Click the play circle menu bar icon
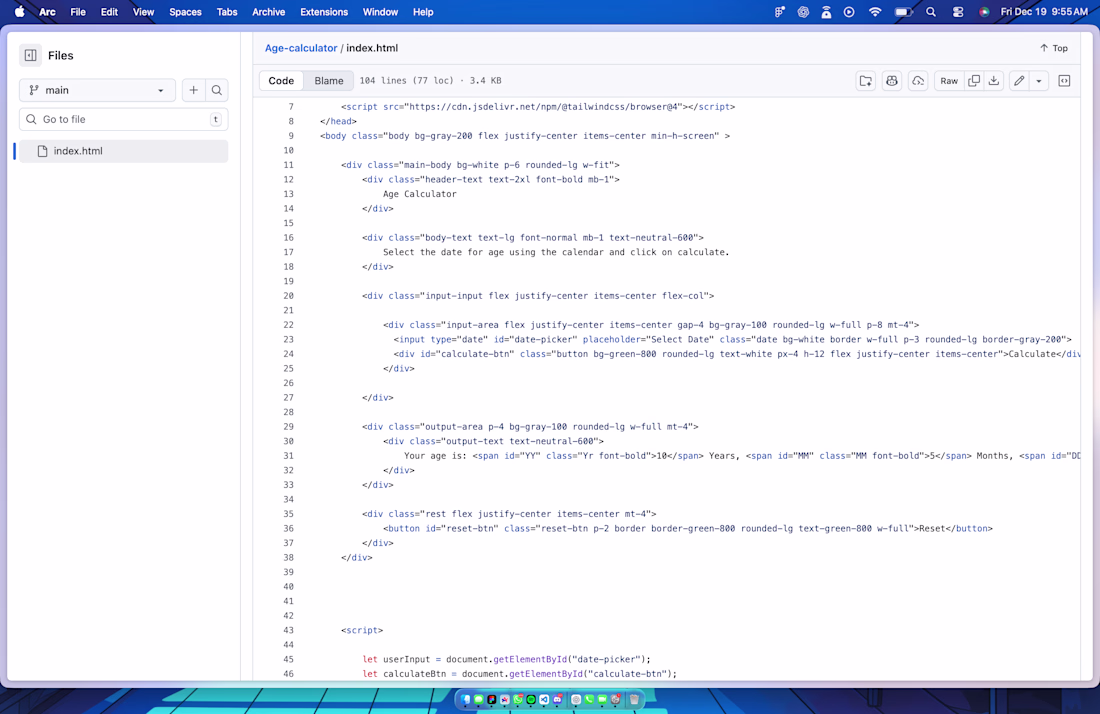The image size is (1100, 714). point(849,12)
